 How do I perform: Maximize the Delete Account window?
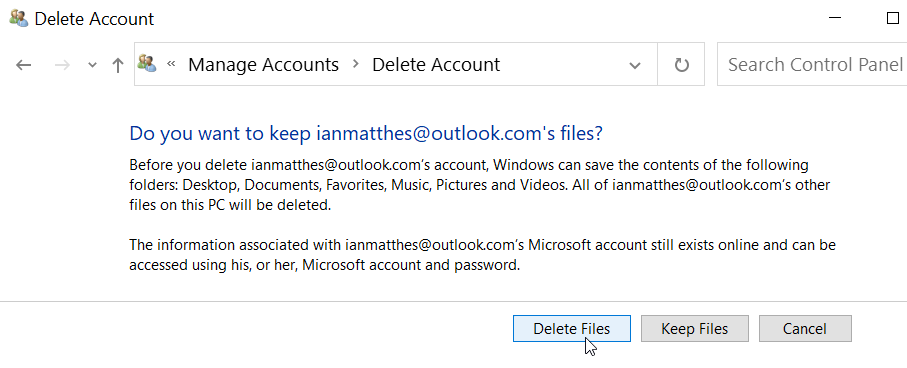[893, 18]
